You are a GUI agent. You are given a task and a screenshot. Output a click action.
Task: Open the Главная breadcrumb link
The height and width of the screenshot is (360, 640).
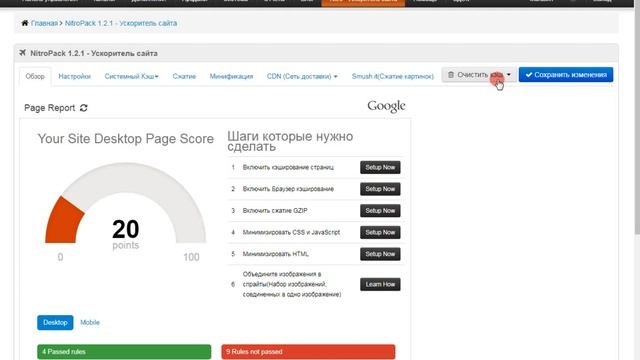point(44,23)
